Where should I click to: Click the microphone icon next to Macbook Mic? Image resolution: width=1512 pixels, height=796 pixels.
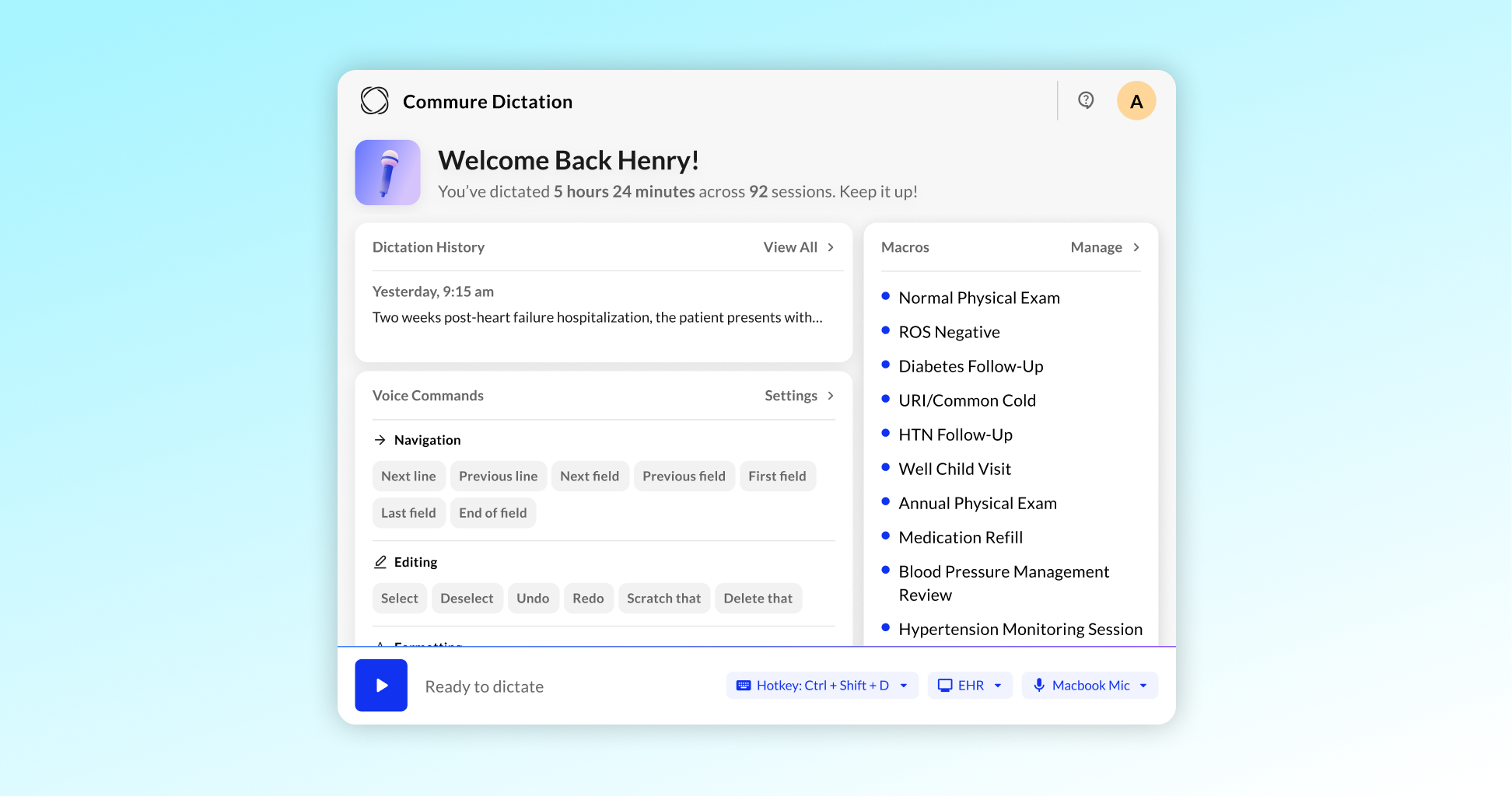click(1039, 686)
